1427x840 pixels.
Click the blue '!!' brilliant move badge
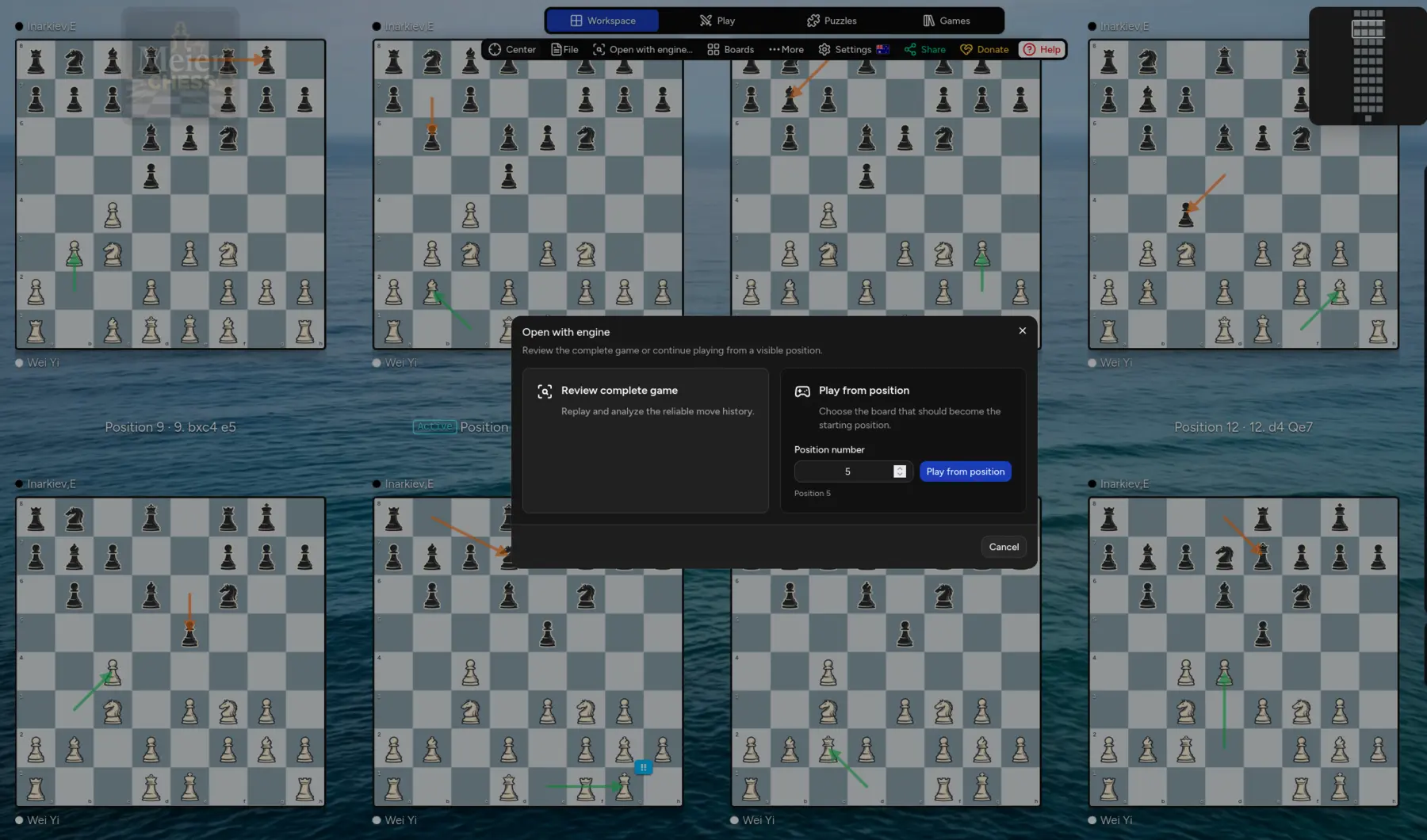coord(644,767)
